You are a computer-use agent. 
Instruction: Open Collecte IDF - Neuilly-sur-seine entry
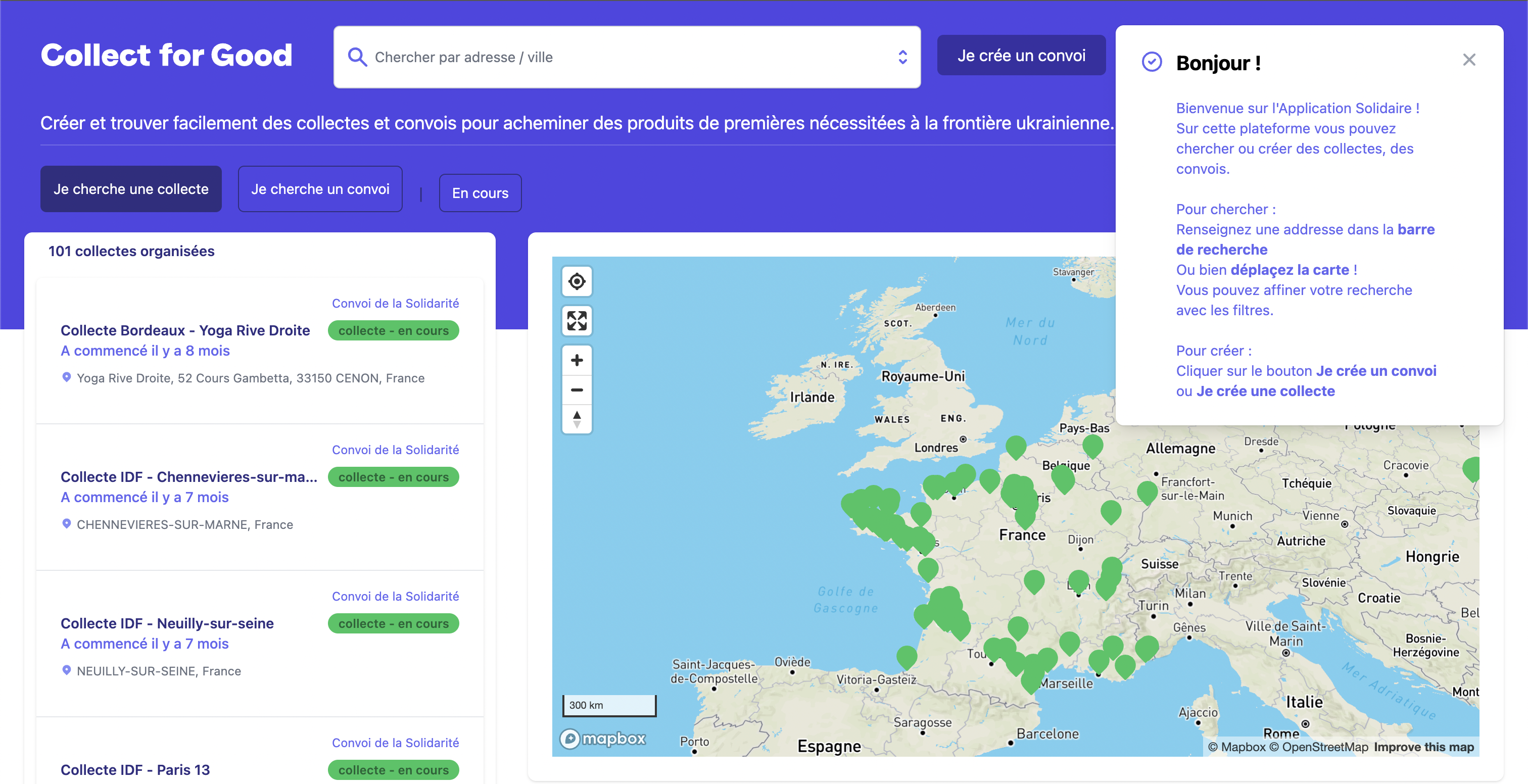click(x=167, y=623)
